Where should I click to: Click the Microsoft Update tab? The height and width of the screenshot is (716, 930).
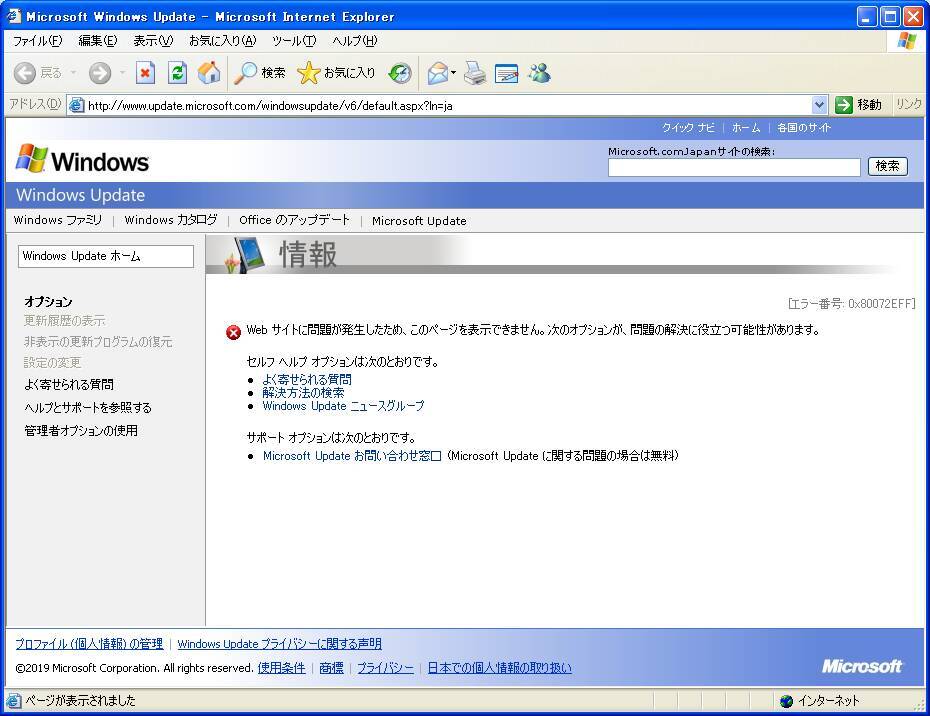tap(419, 221)
